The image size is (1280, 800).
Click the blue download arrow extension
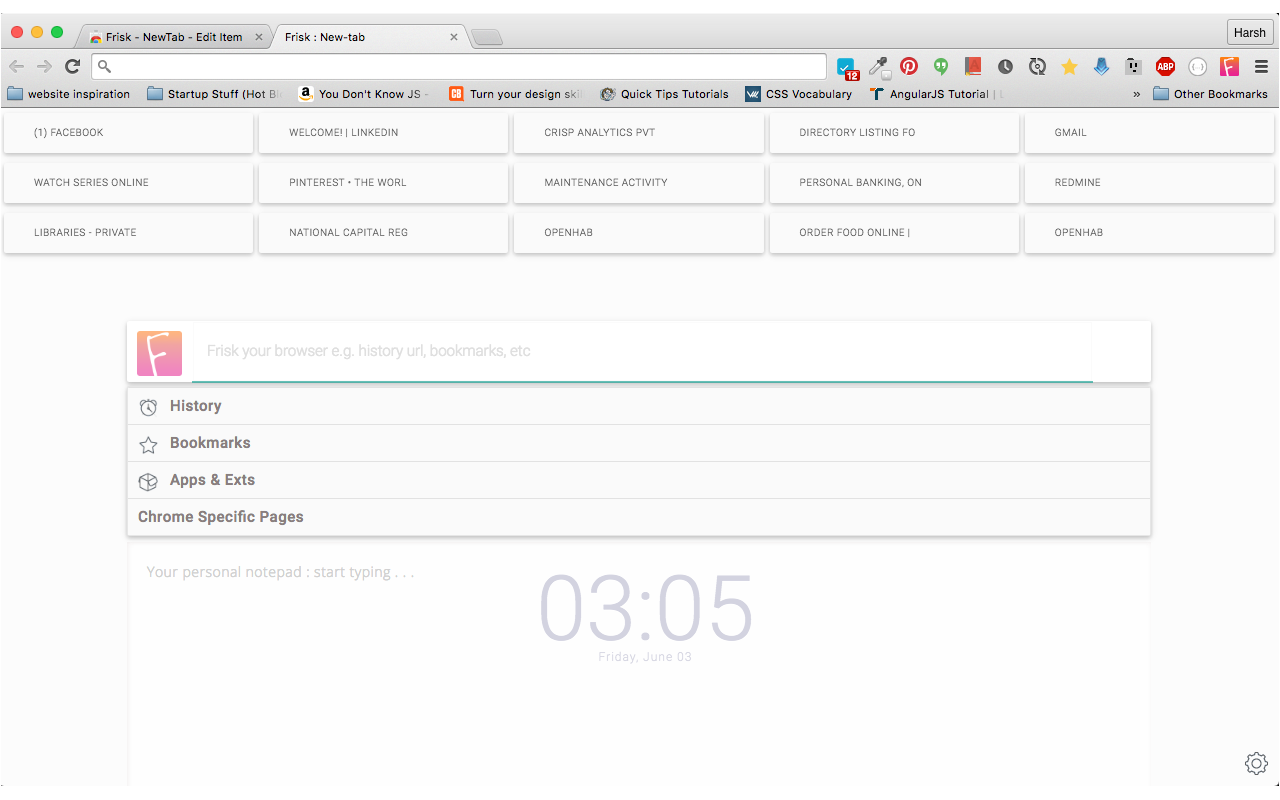[1101, 66]
